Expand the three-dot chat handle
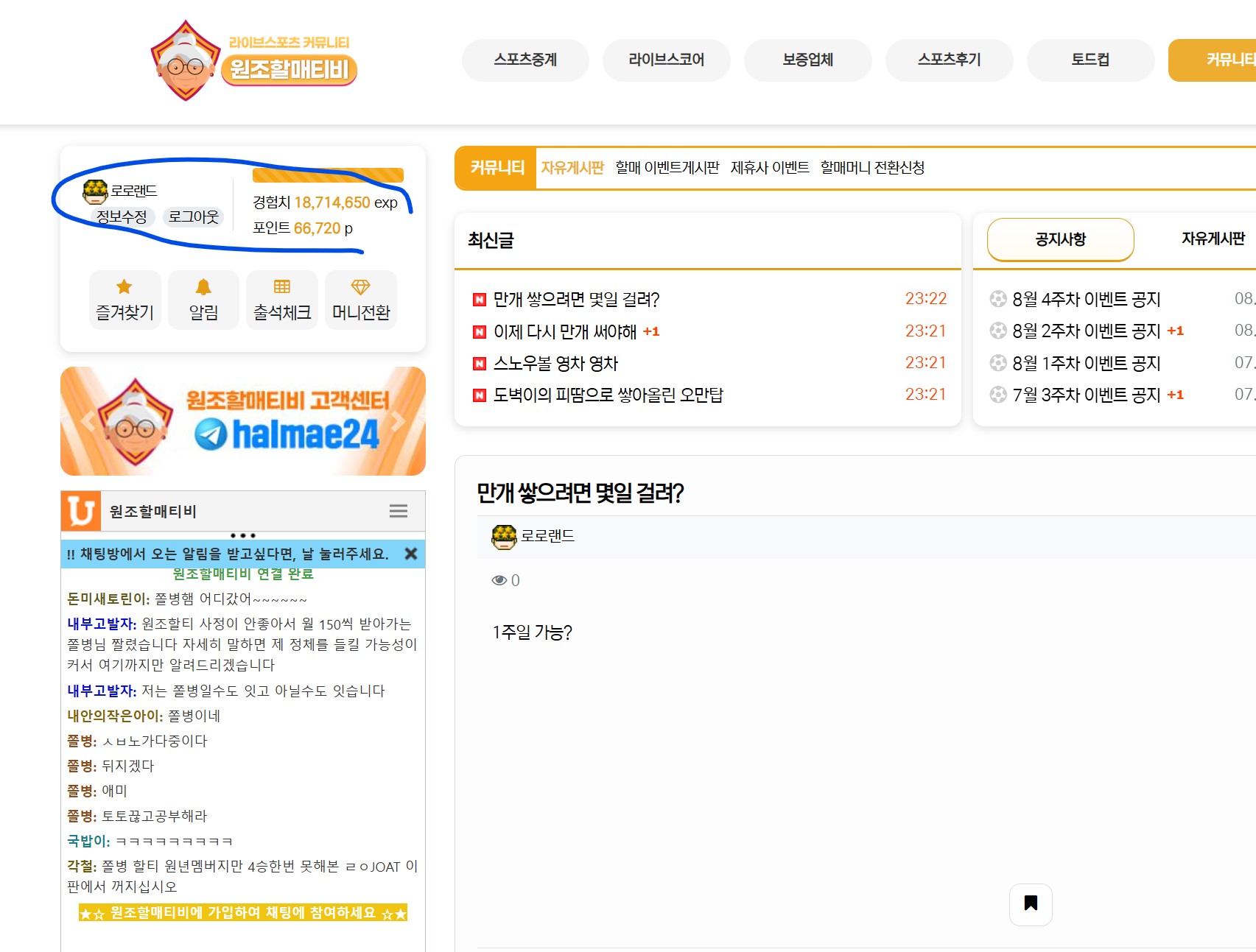This screenshot has width=1256, height=952. 242,535
